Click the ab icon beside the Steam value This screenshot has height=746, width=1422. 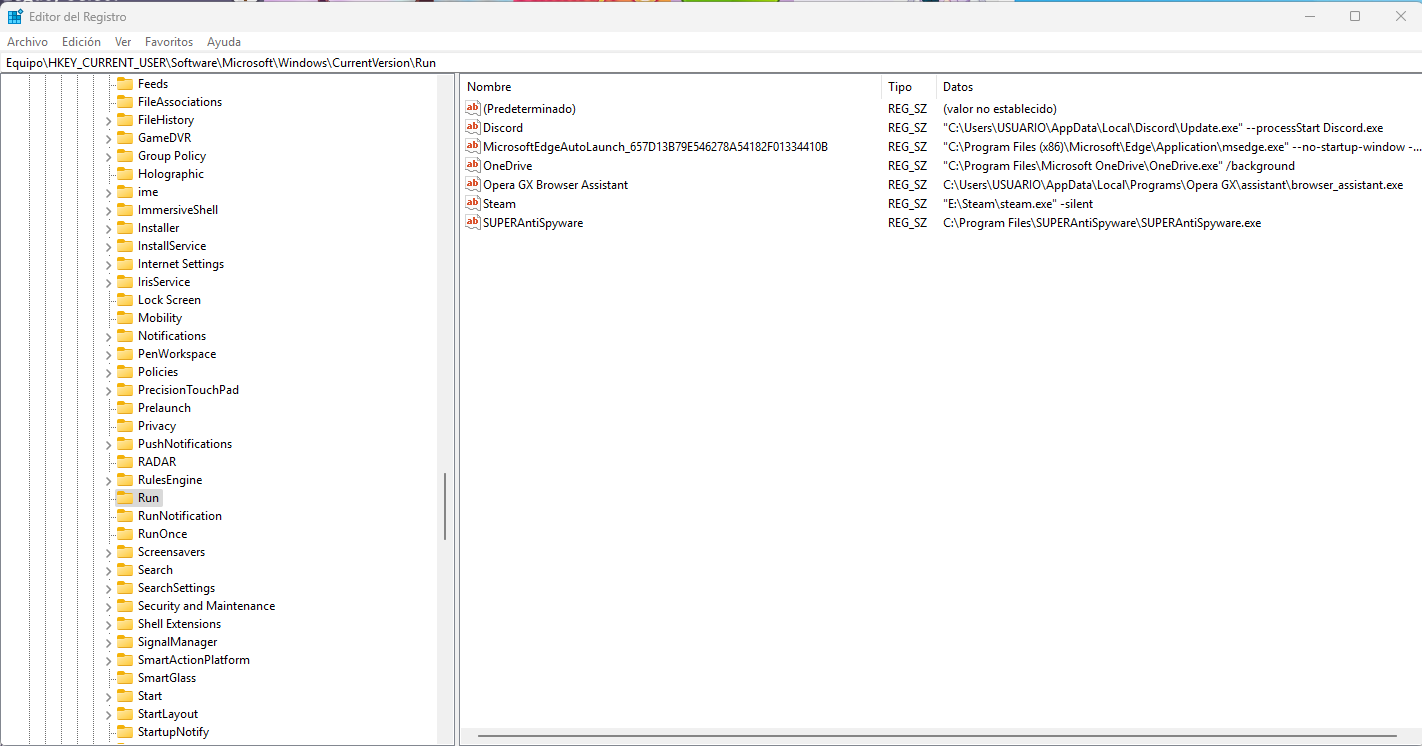pyautogui.click(x=472, y=203)
